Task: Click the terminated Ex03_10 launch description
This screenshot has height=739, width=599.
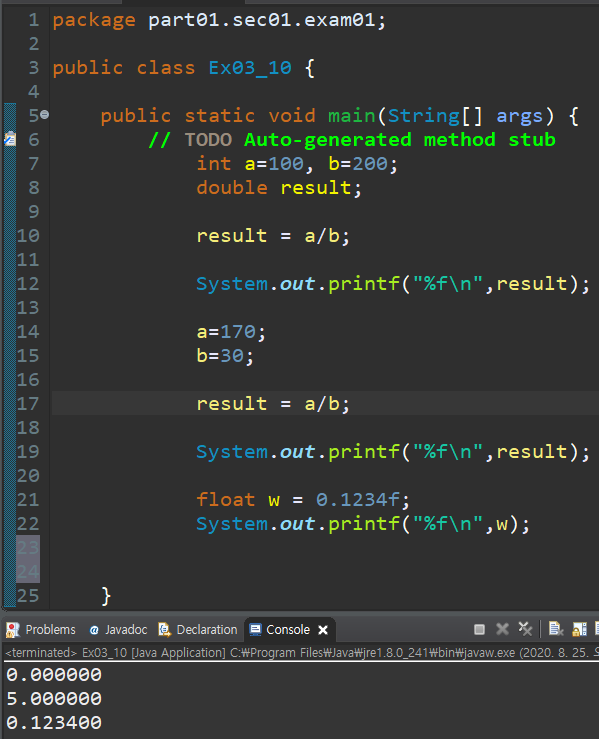Action: click(302, 653)
